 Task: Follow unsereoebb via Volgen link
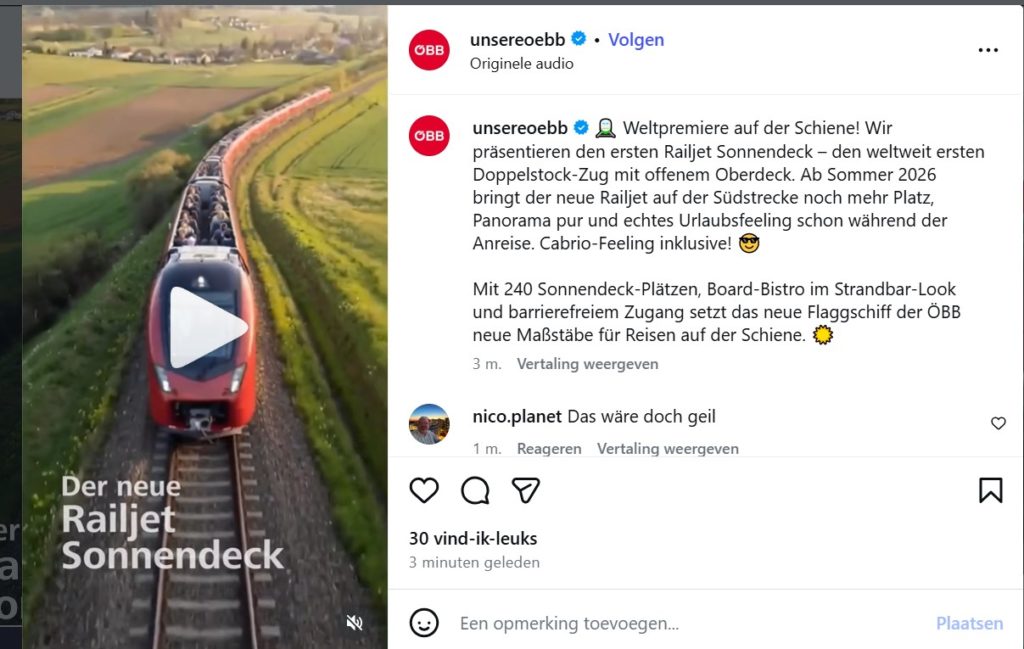click(x=636, y=40)
